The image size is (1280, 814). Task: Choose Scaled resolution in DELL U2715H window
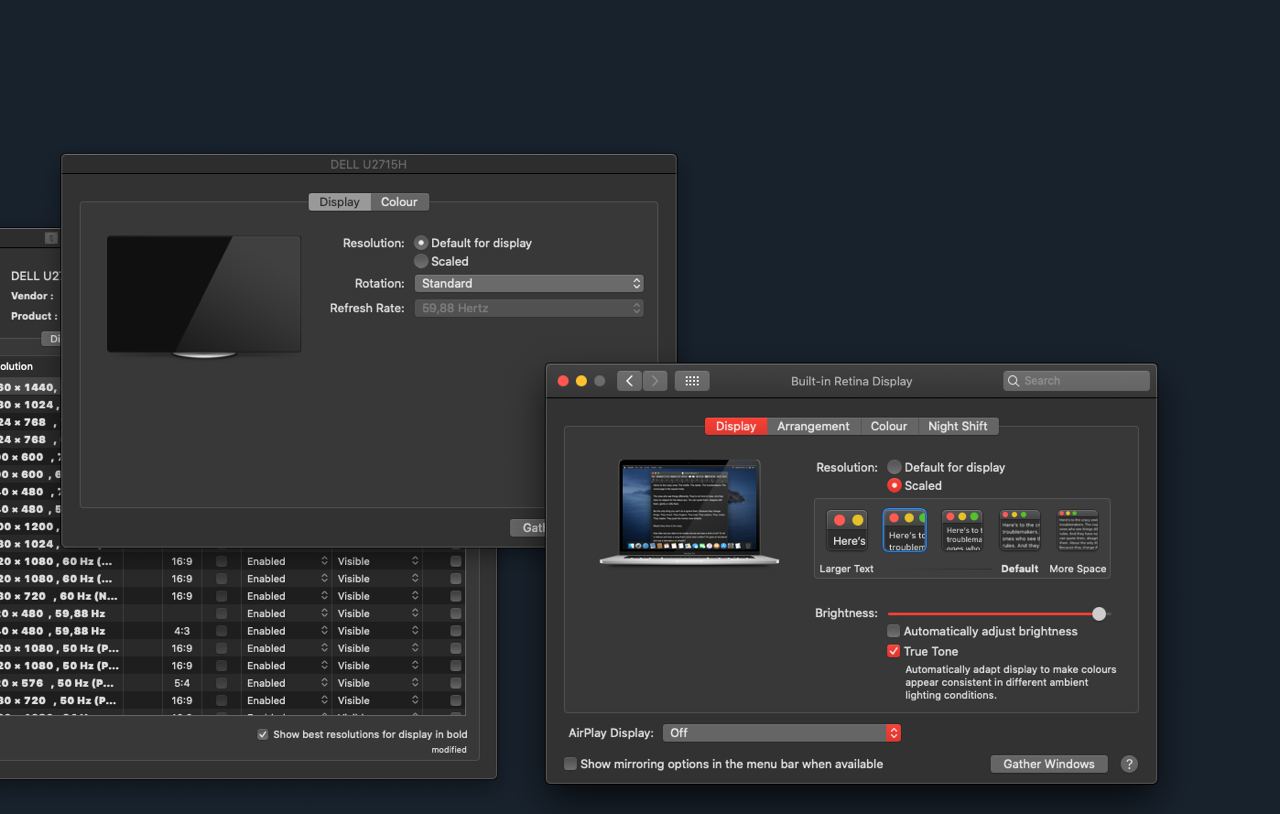pyautogui.click(x=421, y=261)
